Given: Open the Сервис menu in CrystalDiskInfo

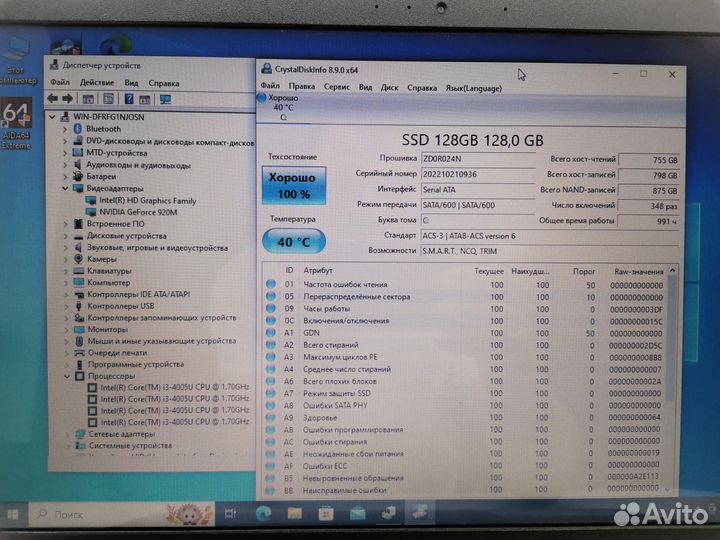Looking at the screenshot, I should pos(337,87).
